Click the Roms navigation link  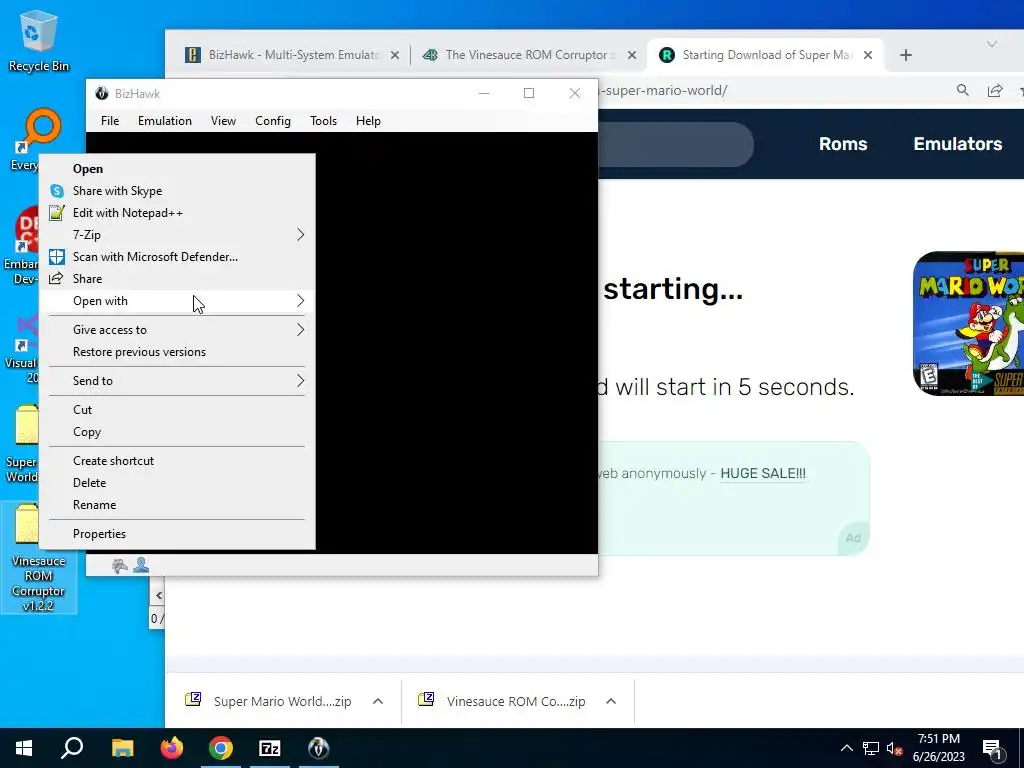(x=843, y=144)
